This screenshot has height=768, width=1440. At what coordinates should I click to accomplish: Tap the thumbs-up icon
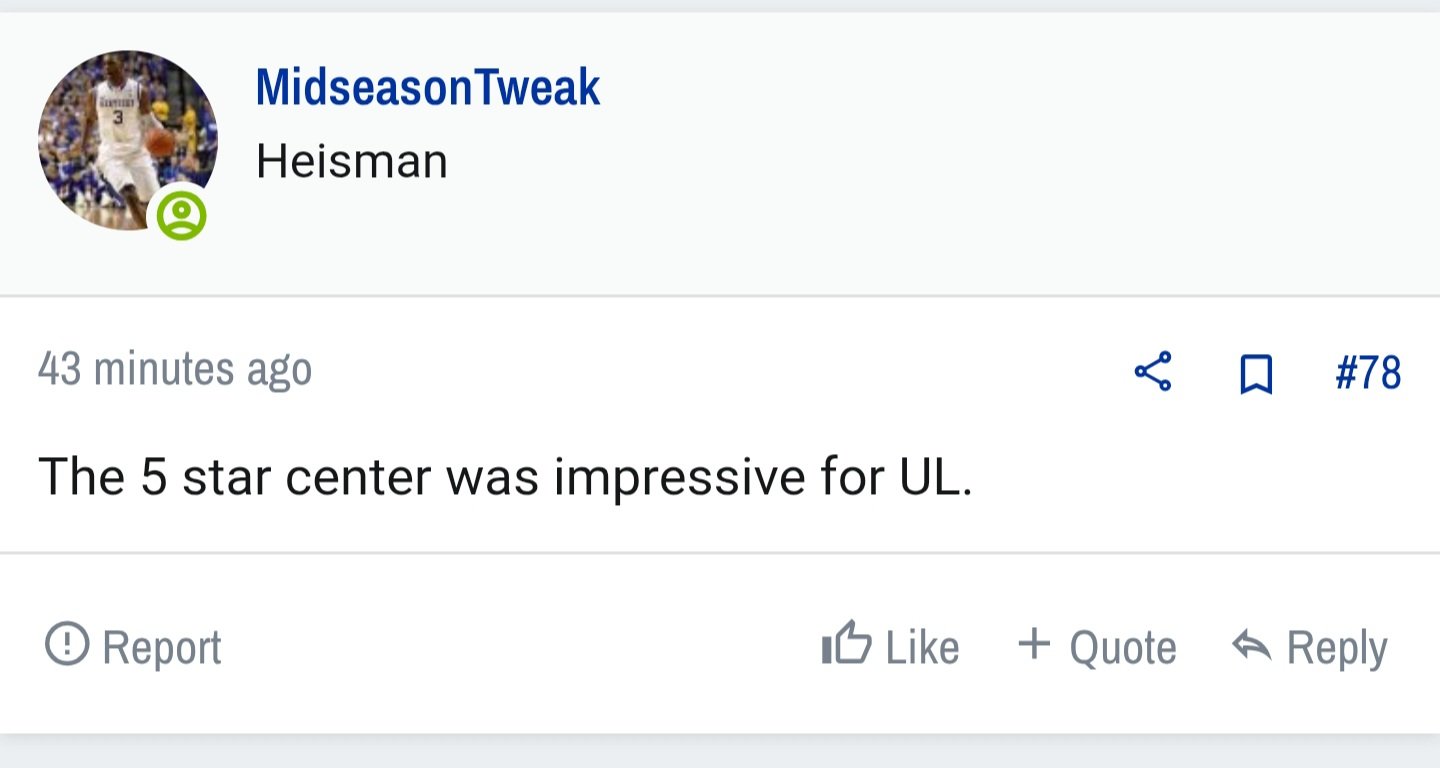[846, 643]
